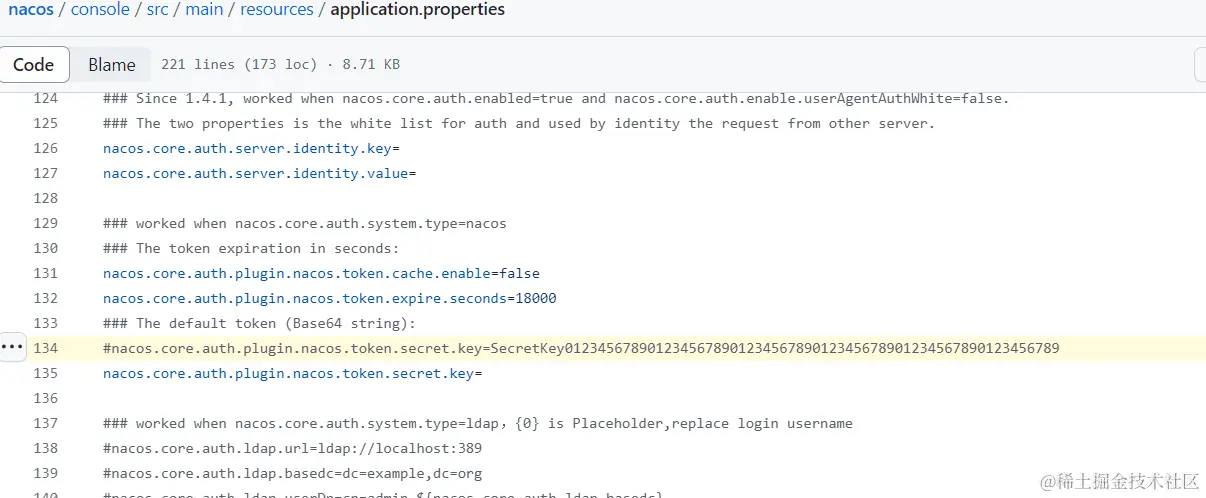Switch to the Code view tab
Viewport: 1206px width, 498px height.
pyautogui.click(x=34, y=65)
